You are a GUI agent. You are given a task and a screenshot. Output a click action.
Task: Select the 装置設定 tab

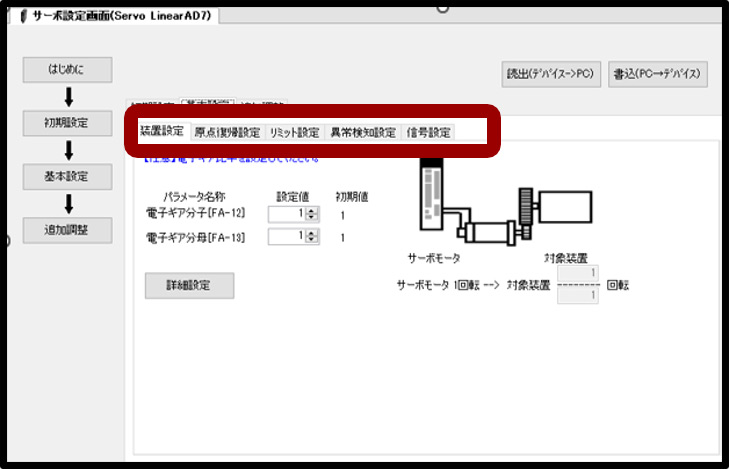pyautogui.click(x=161, y=132)
